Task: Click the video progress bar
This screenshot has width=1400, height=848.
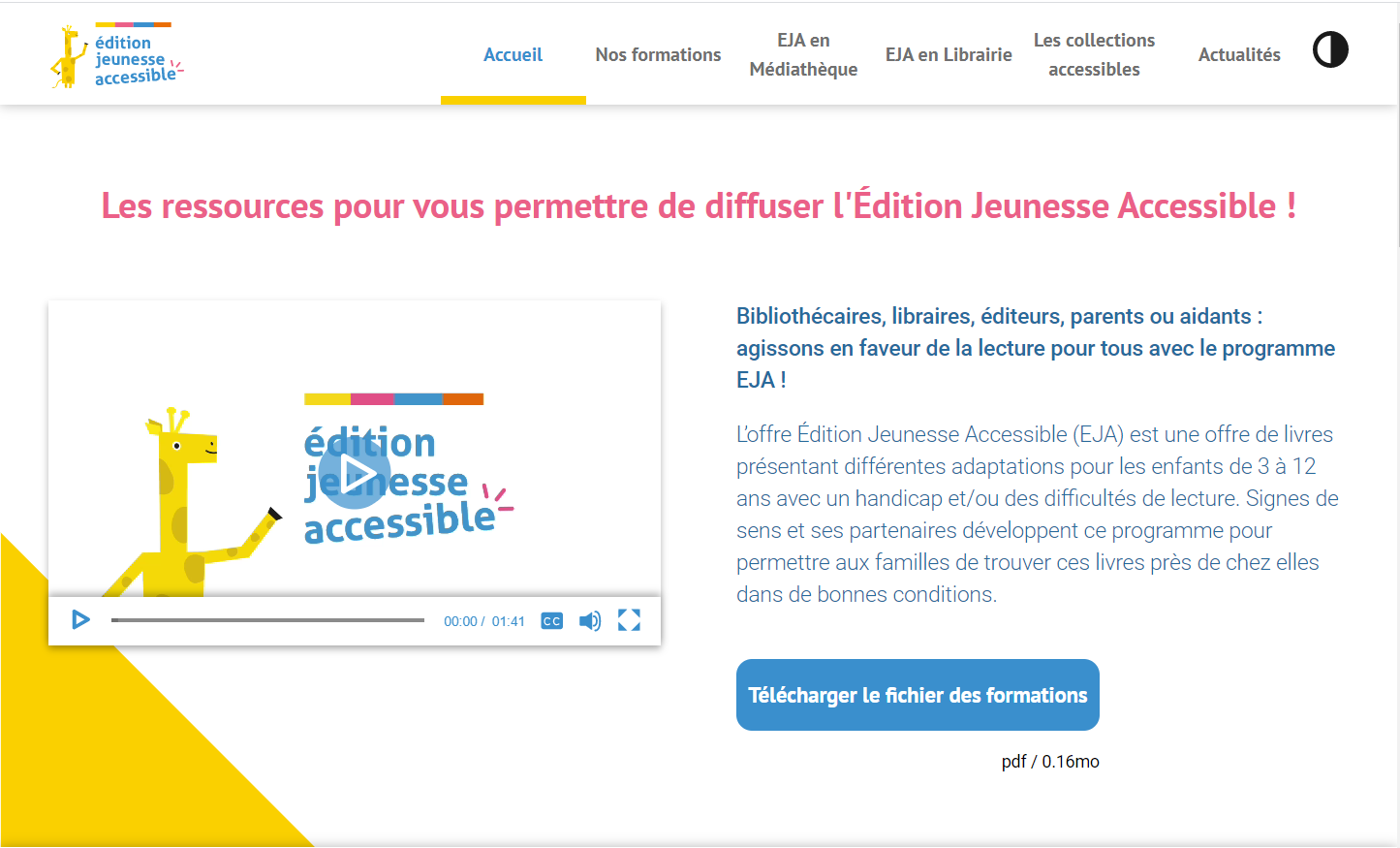Action: [x=267, y=620]
